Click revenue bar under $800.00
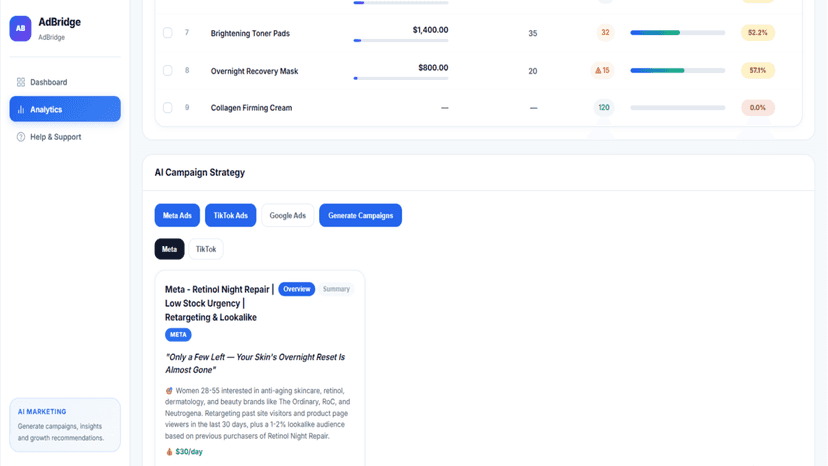Screen dimensions: 828x466 401,78
